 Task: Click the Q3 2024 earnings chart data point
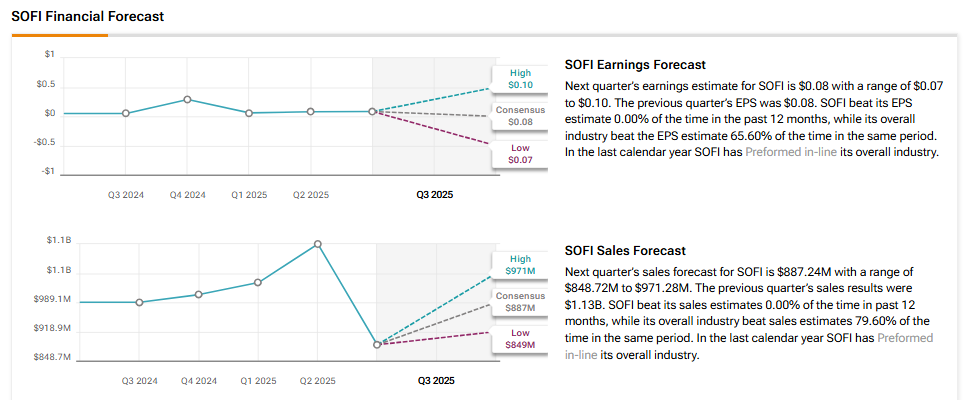125,113
